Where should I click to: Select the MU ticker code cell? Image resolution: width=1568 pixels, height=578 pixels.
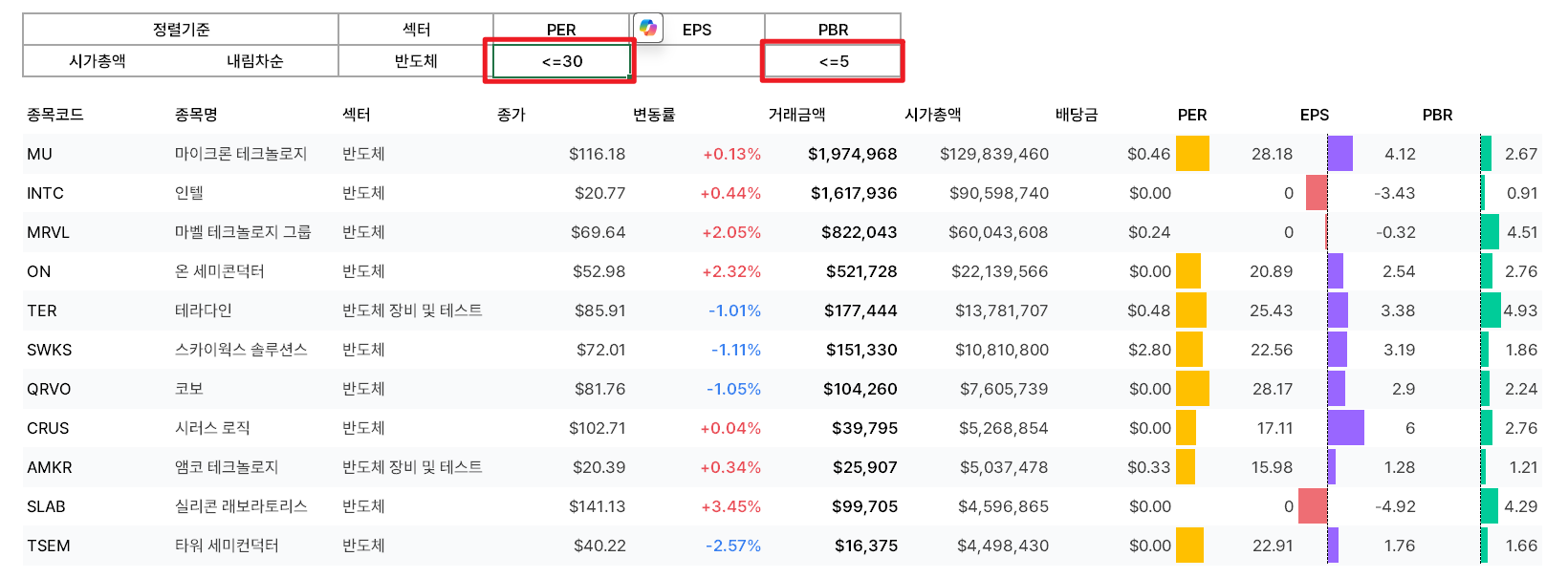coord(38,153)
